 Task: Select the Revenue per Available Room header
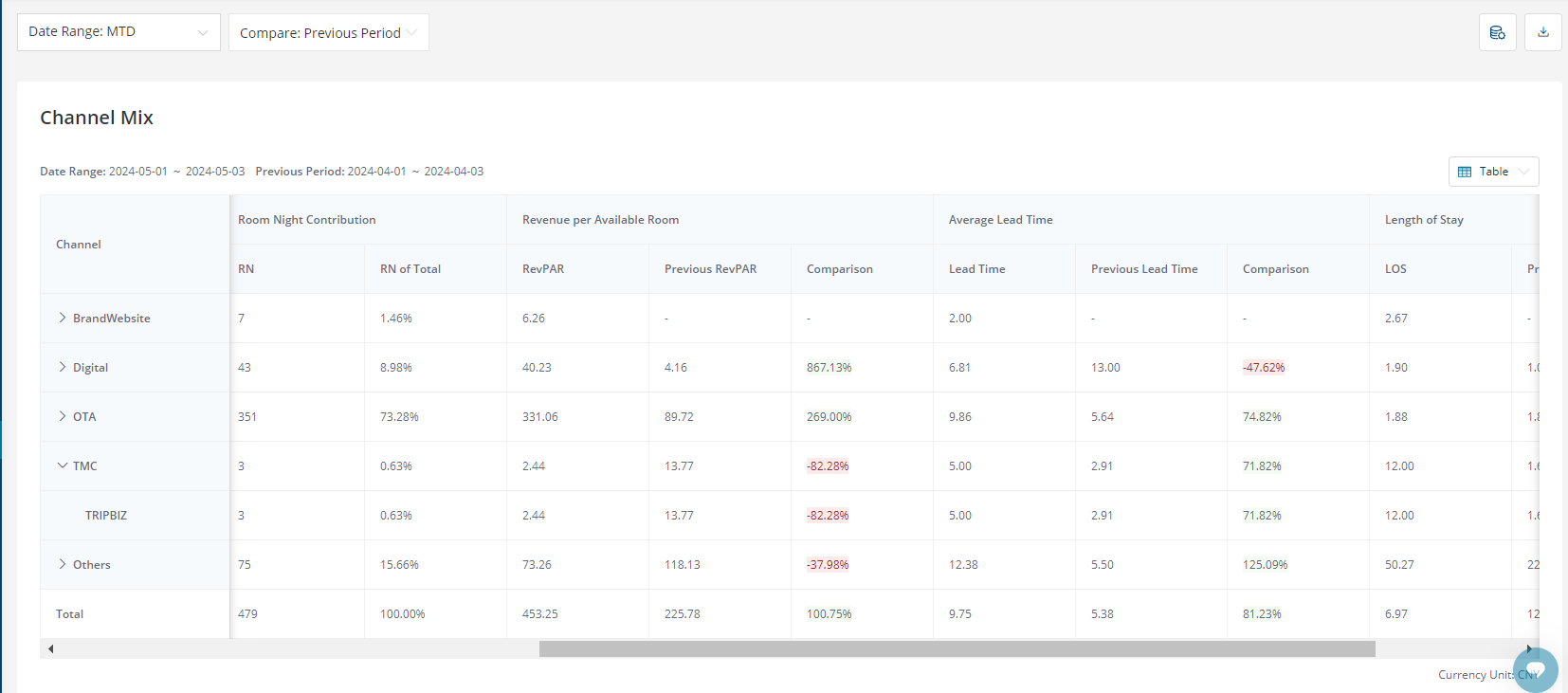click(x=601, y=220)
